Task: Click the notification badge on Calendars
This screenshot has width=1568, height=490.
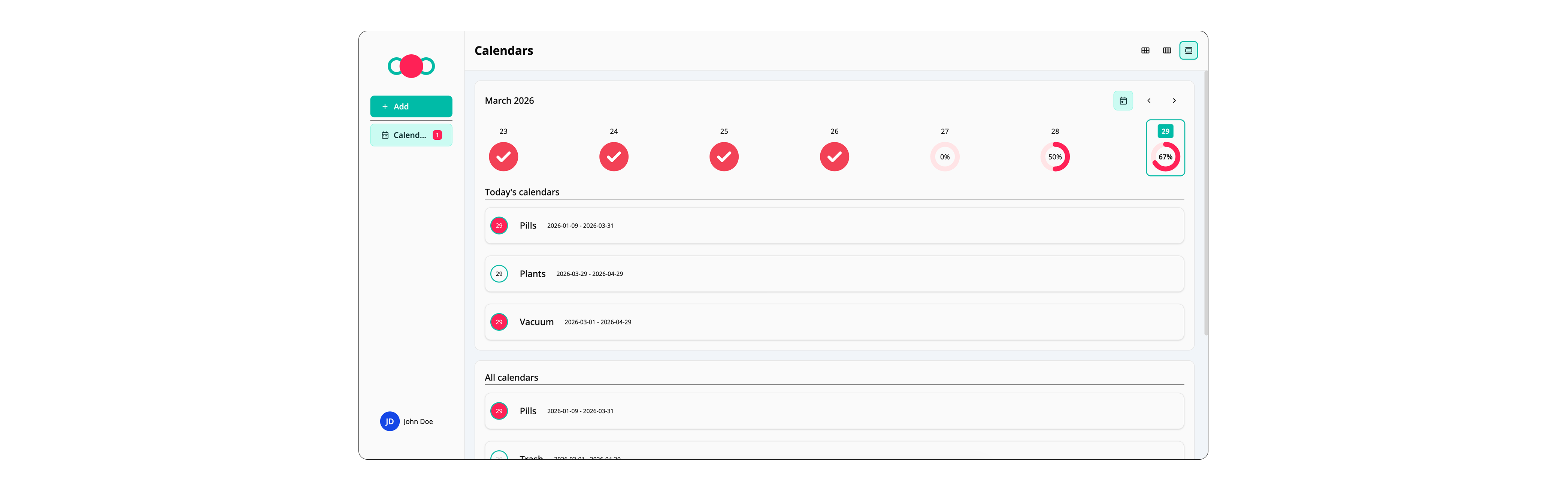Action: [437, 135]
